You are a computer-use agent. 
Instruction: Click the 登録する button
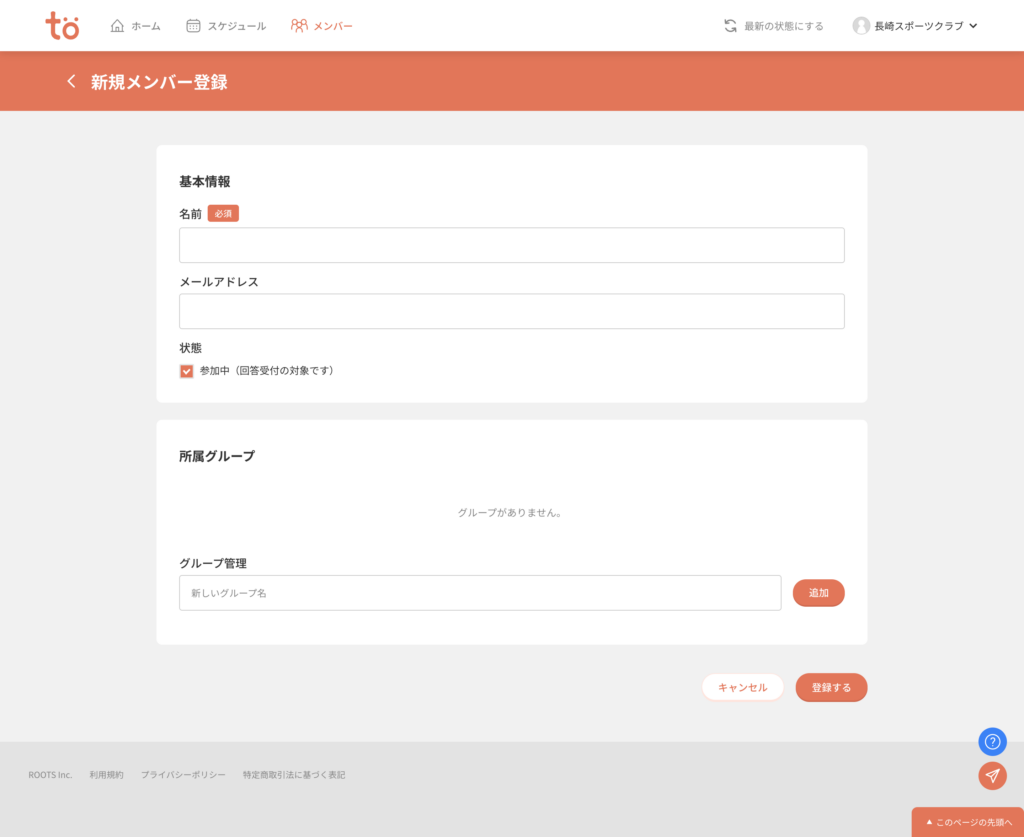click(831, 687)
